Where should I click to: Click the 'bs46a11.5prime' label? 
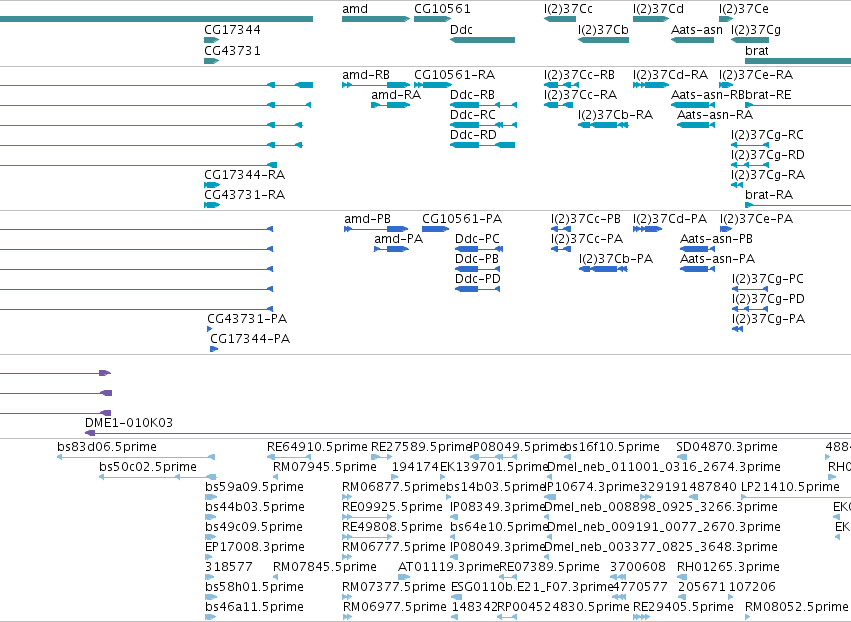(x=254, y=607)
